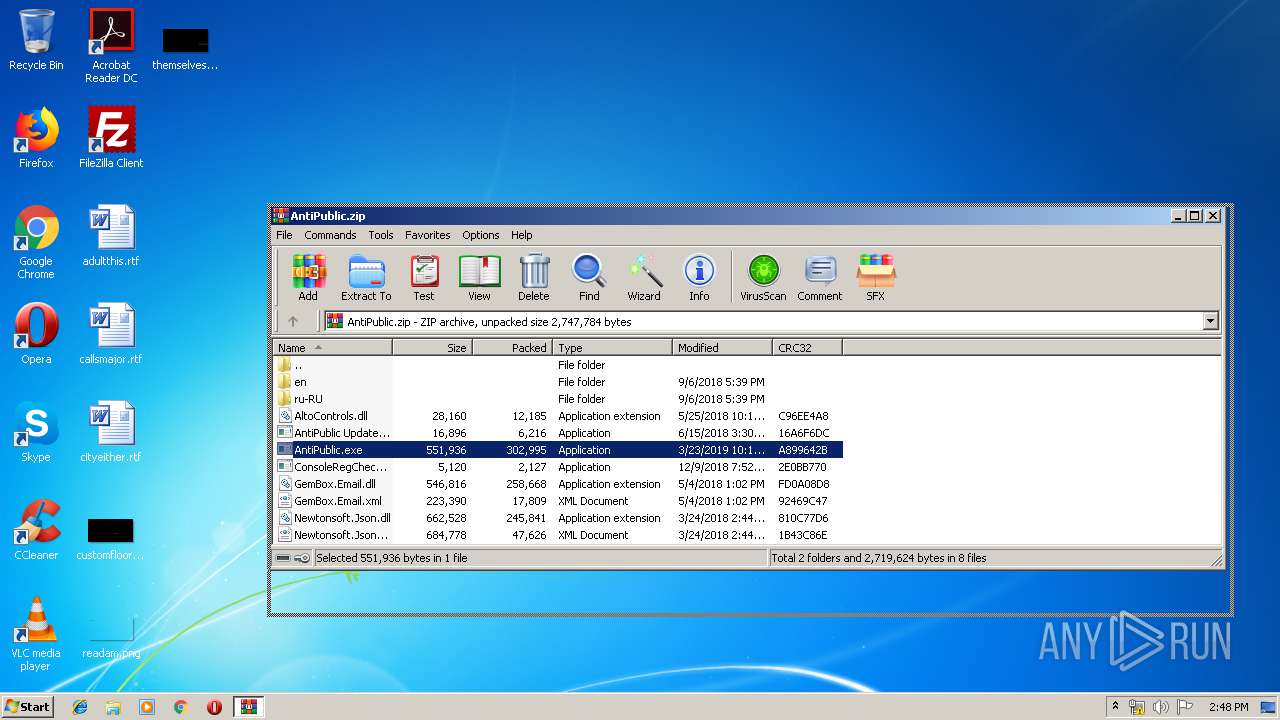Sort files by Type column
This screenshot has height=720, width=1280.
coord(612,348)
